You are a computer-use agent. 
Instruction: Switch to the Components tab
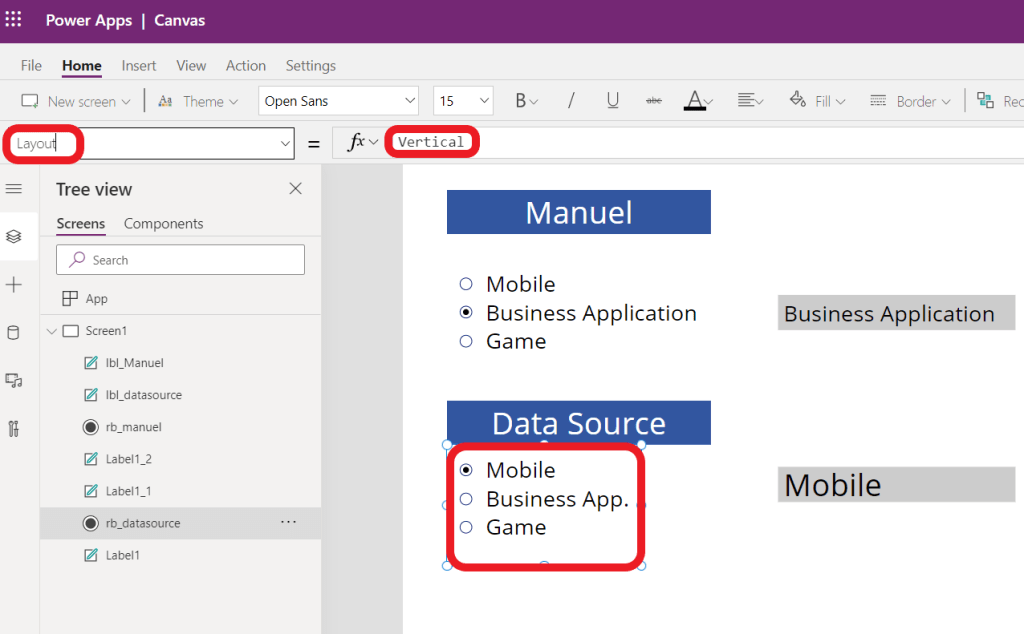[x=163, y=224]
